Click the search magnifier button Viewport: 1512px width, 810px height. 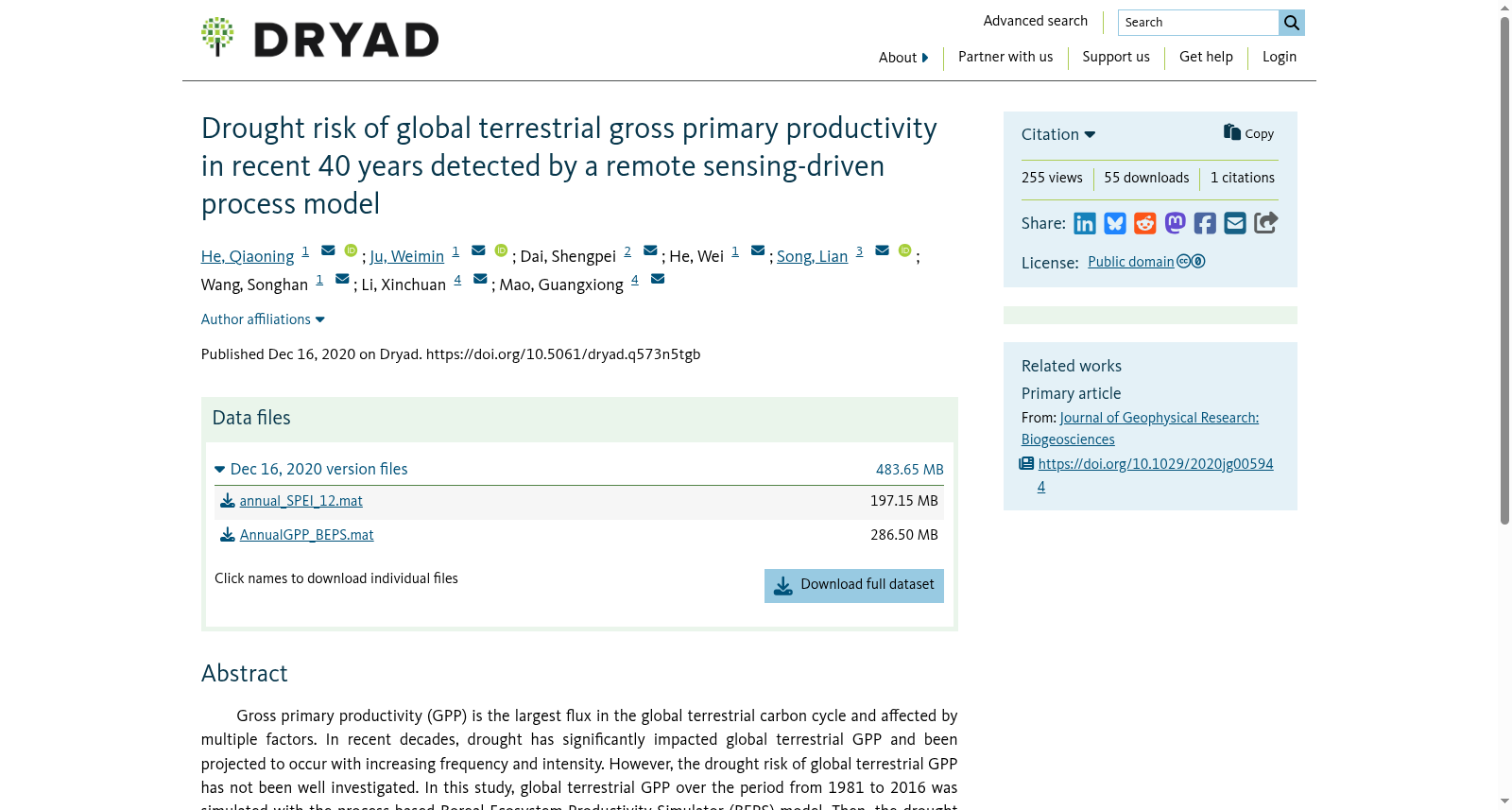(1291, 23)
